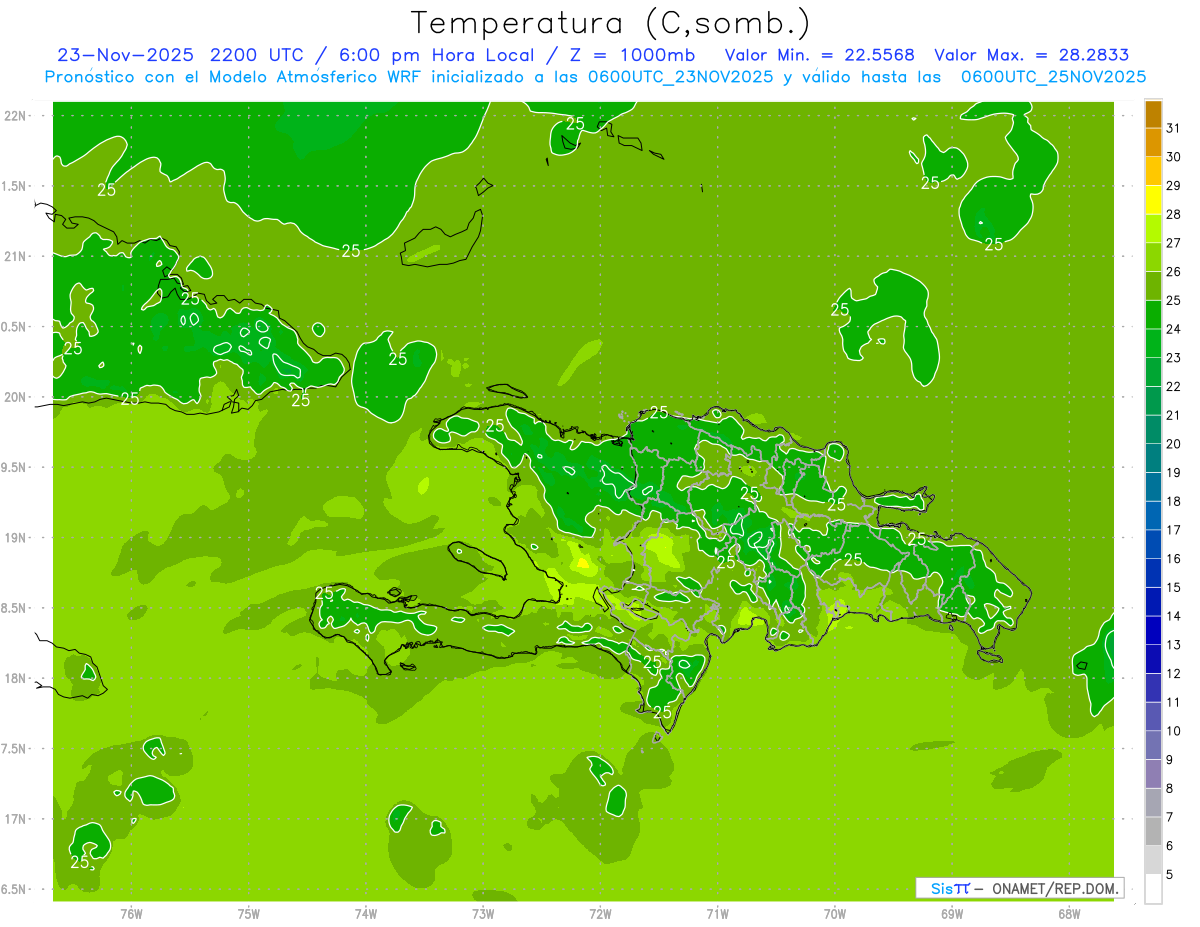1200x927 pixels.
Task: Click the "18N" latitude axis label
Action: pos(15,678)
